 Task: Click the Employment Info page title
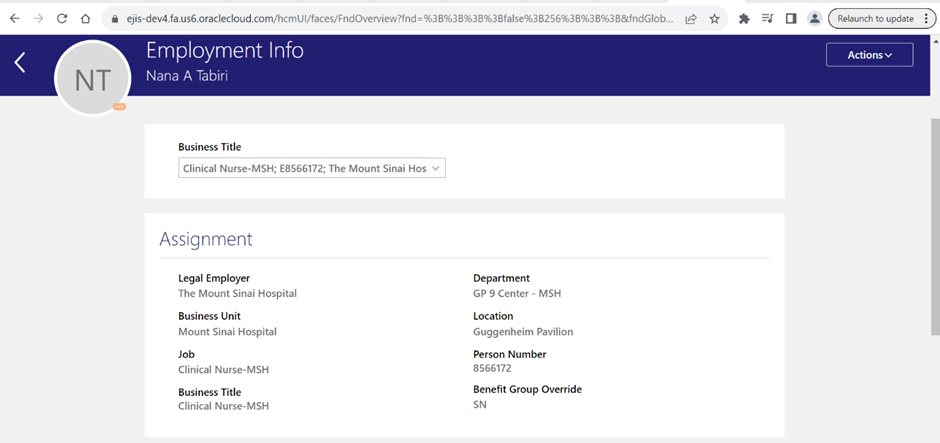225,50
